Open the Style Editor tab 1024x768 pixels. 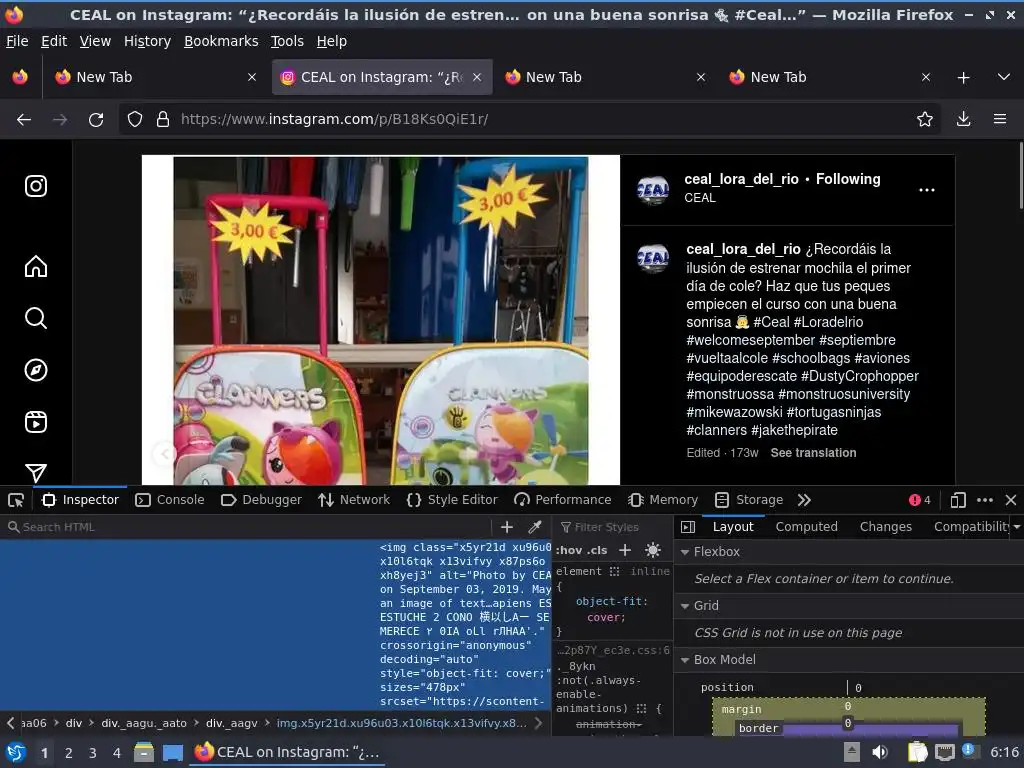pyautogui.click(x=452, y=500)
